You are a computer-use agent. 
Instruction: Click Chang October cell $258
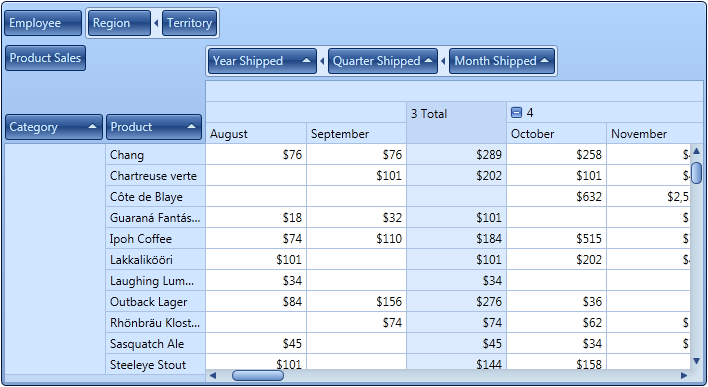tap(556, 155)
